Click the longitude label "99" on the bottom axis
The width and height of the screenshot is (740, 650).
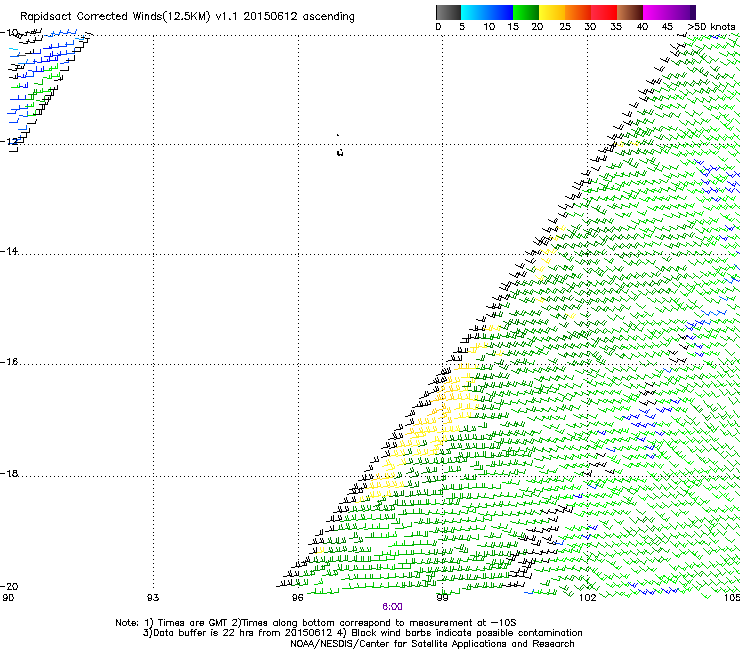(x=442, y=598)
